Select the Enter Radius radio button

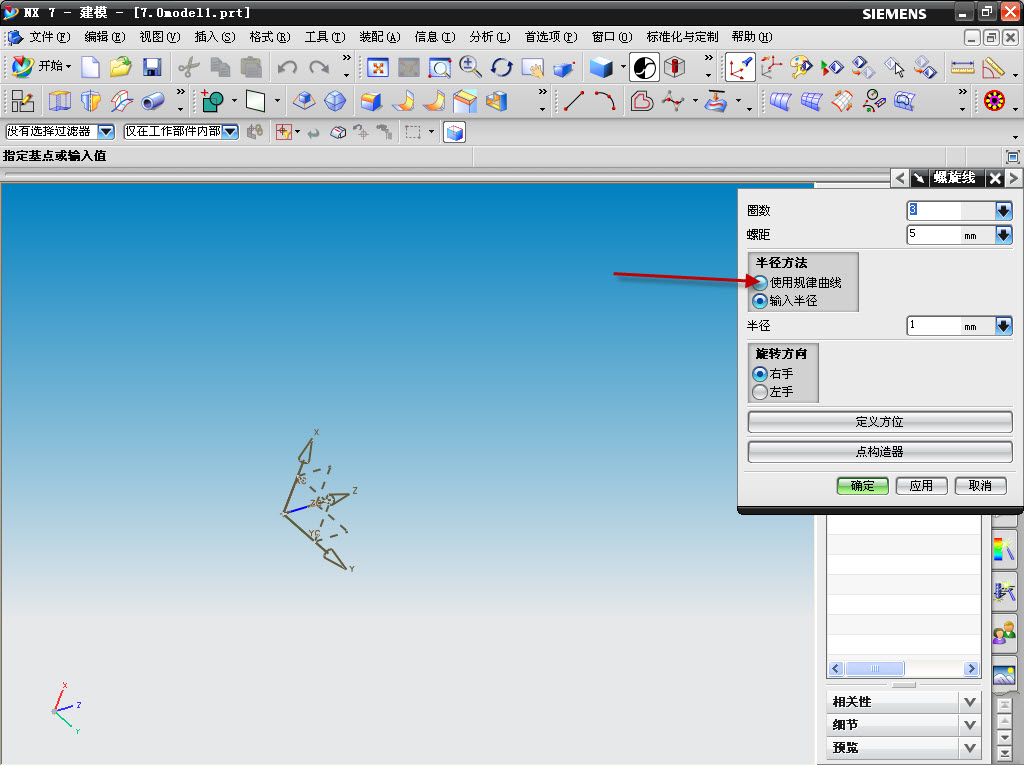click(x=760, y=301)
